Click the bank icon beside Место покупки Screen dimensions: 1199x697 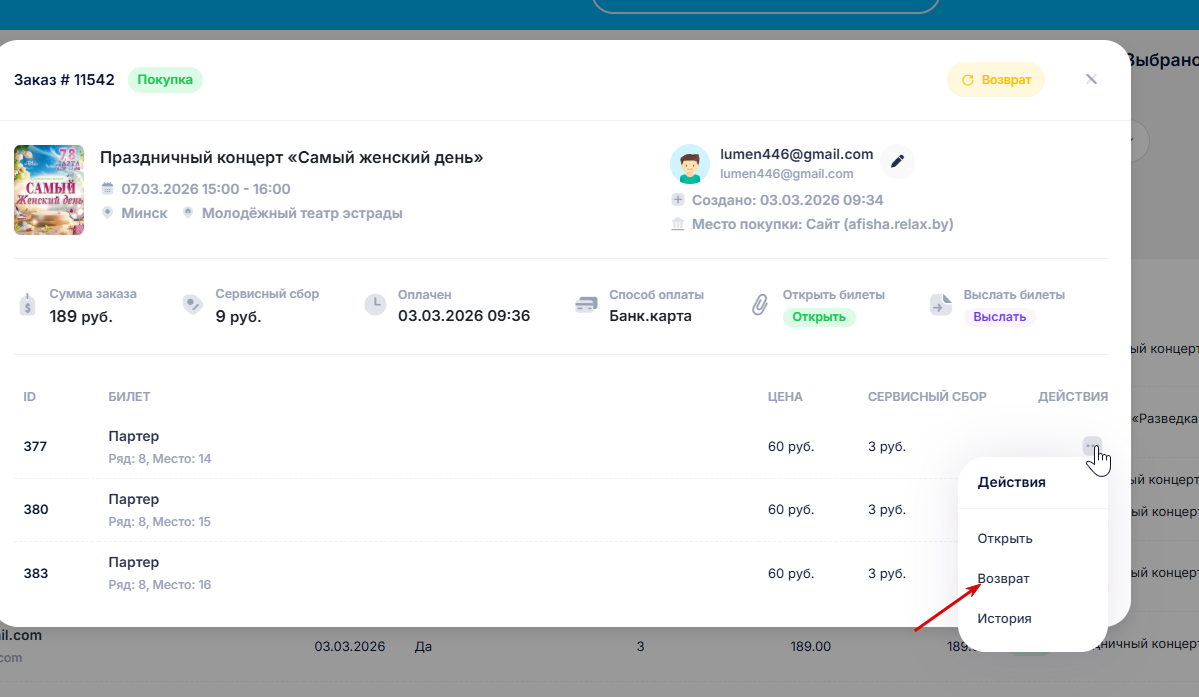[x=677, y=224]
